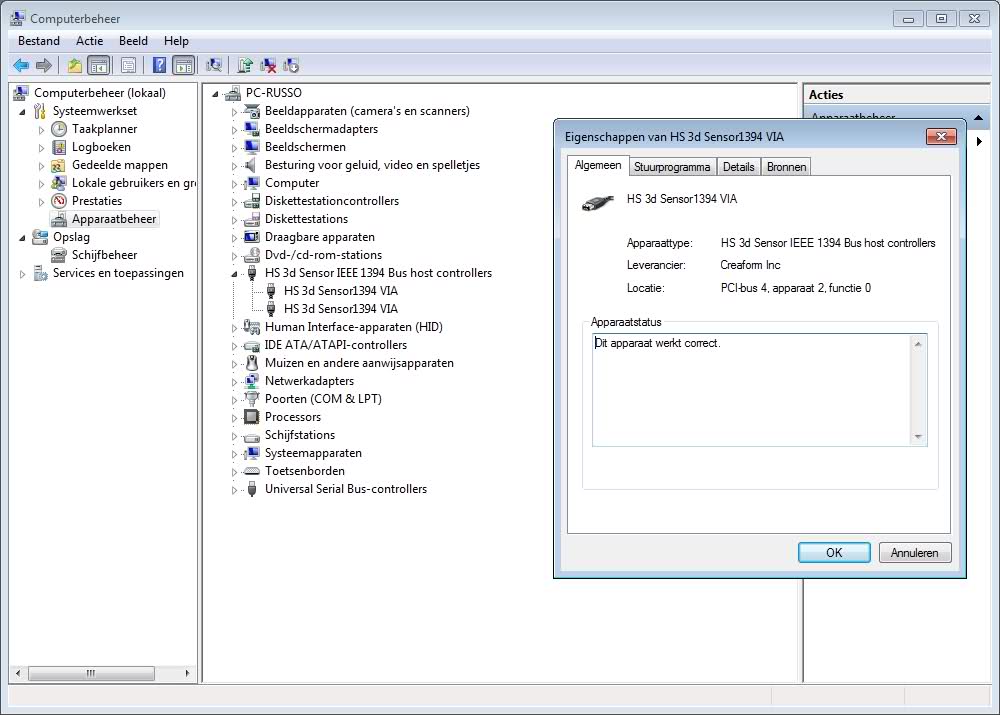Collapse HS 3d Sensor IEEE 1394 node
Viewport: 1000px width, 715px height.
pos(235,273)
